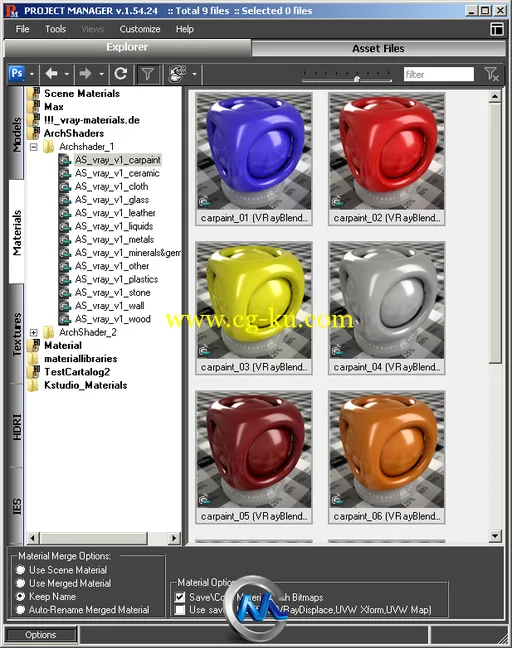Select the Kstudio_Materials folder

click(86, 385)
